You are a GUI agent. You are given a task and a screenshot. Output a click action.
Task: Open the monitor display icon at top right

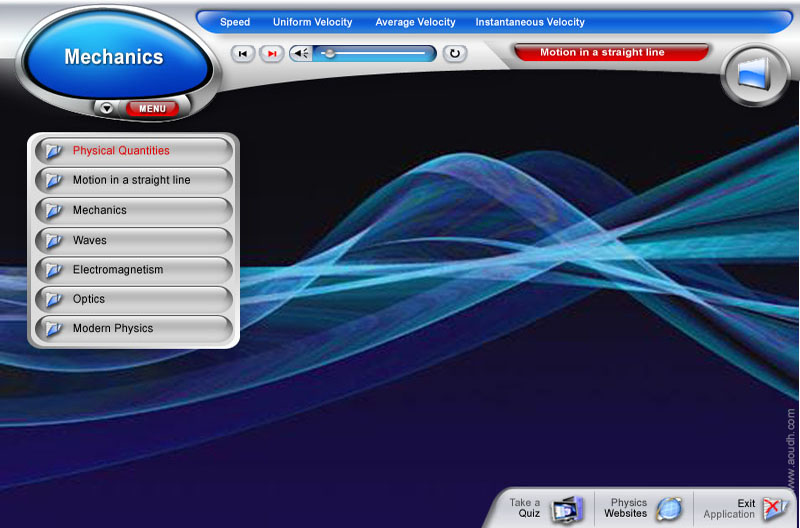coord(755,75)
